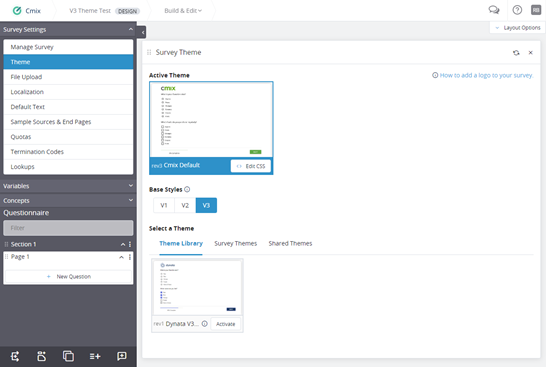Open Manage Survey settings
The width and height of the screenshot is (546, 367).
[68, 47]
